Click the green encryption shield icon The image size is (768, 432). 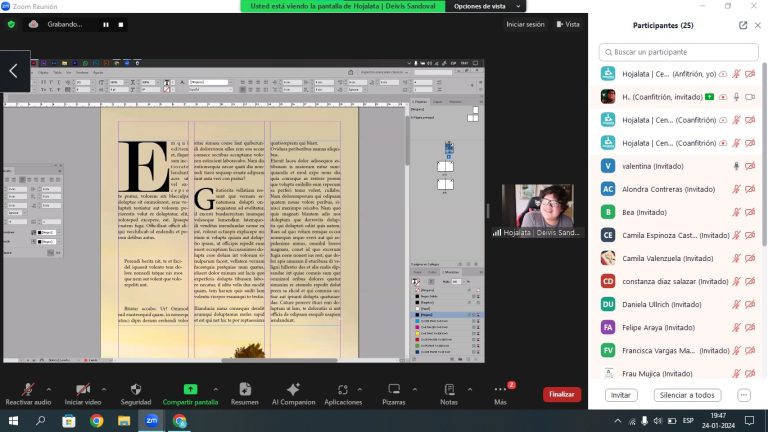[12, 24]
